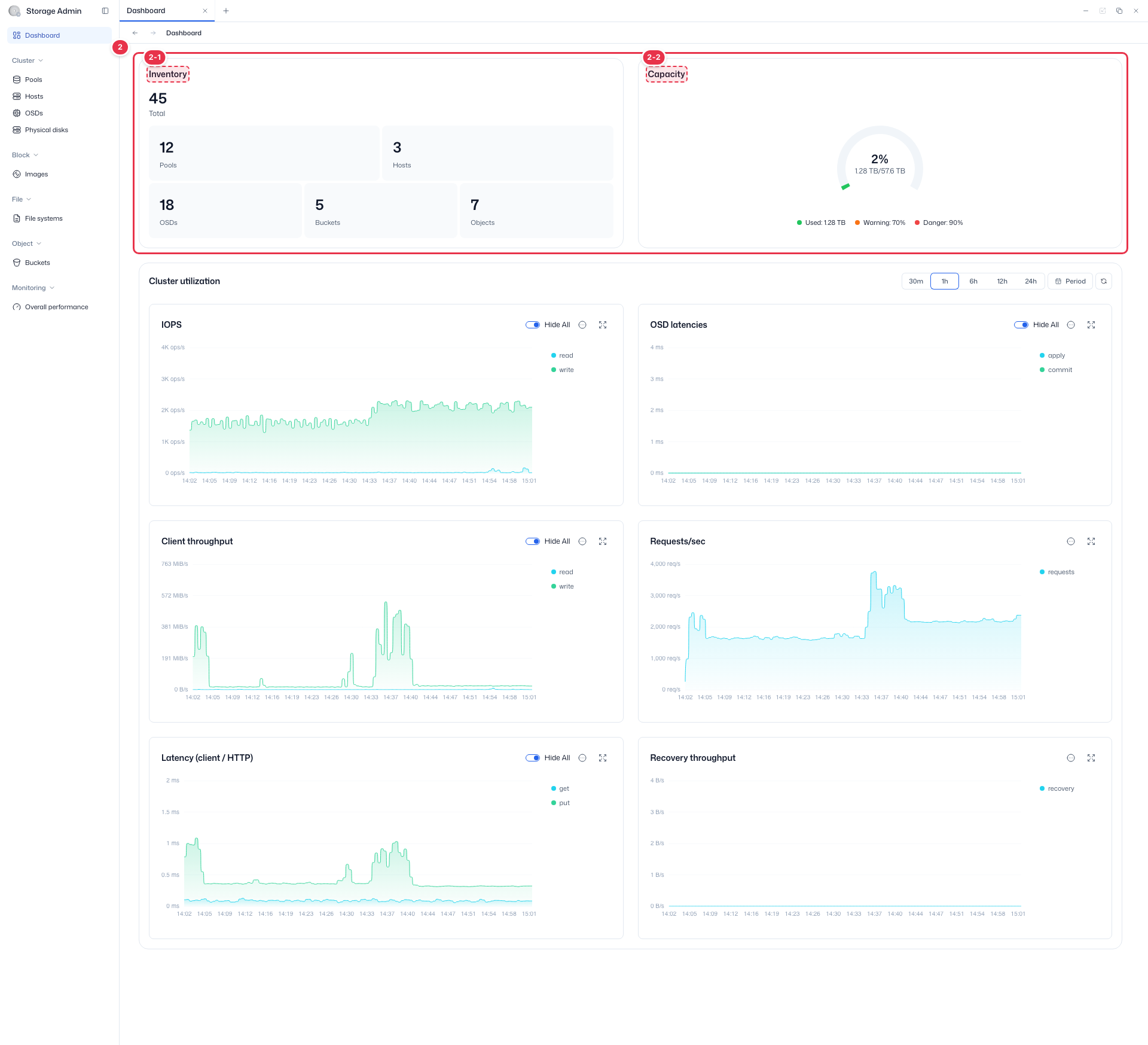Go forward with the right arrow

coord(153,33)
